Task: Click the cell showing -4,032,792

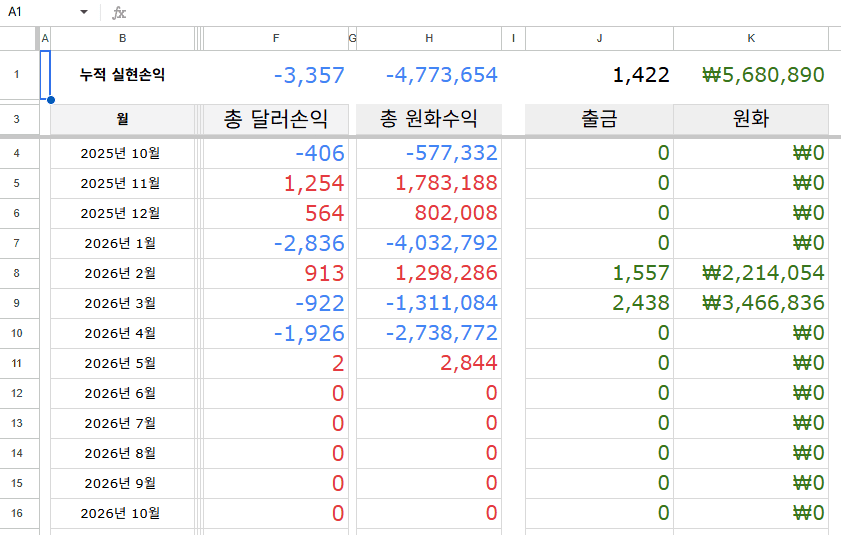Action: pyautogui.click(x=429, y=244)
